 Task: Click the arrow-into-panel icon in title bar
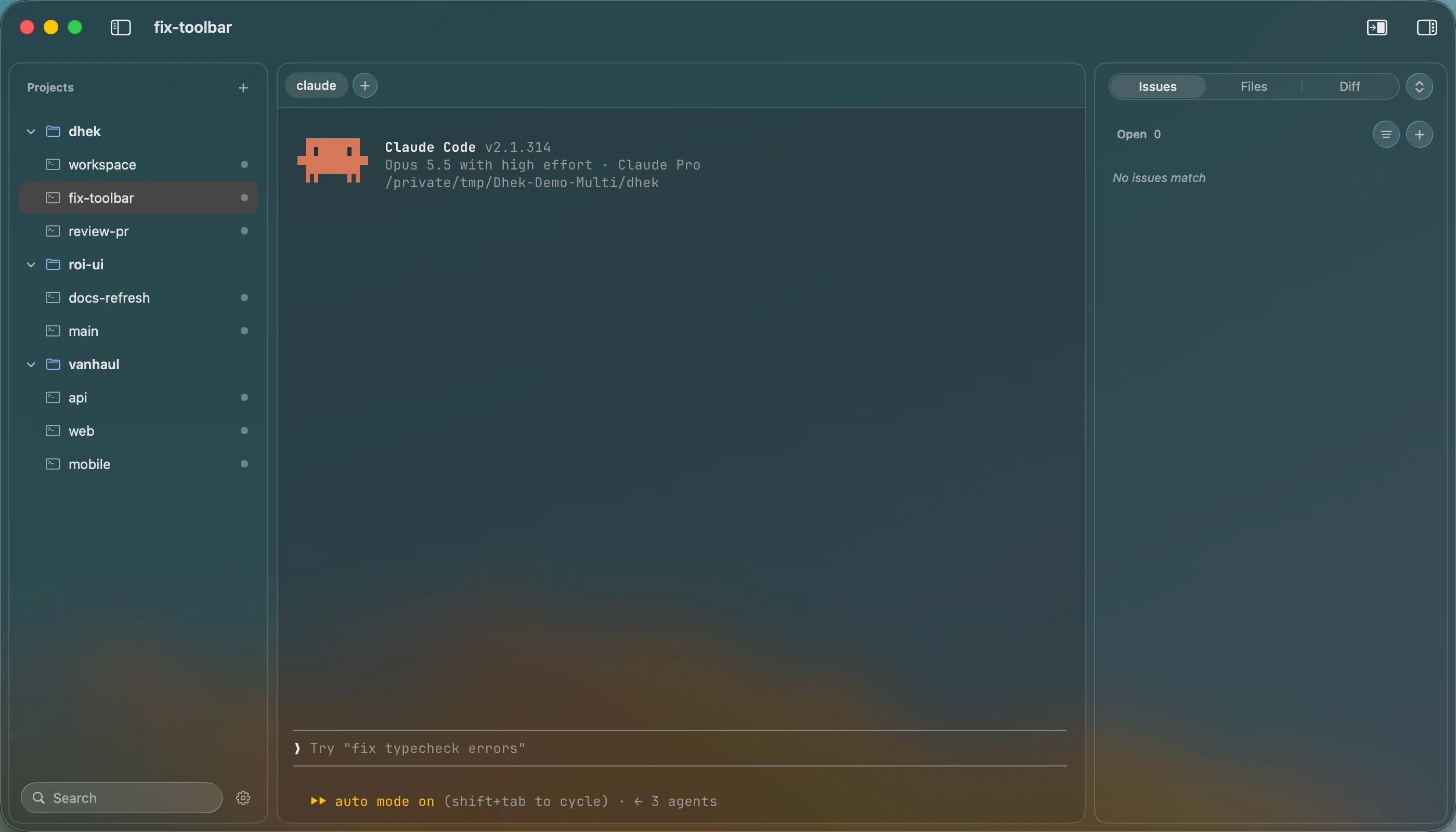point(1376,28)
